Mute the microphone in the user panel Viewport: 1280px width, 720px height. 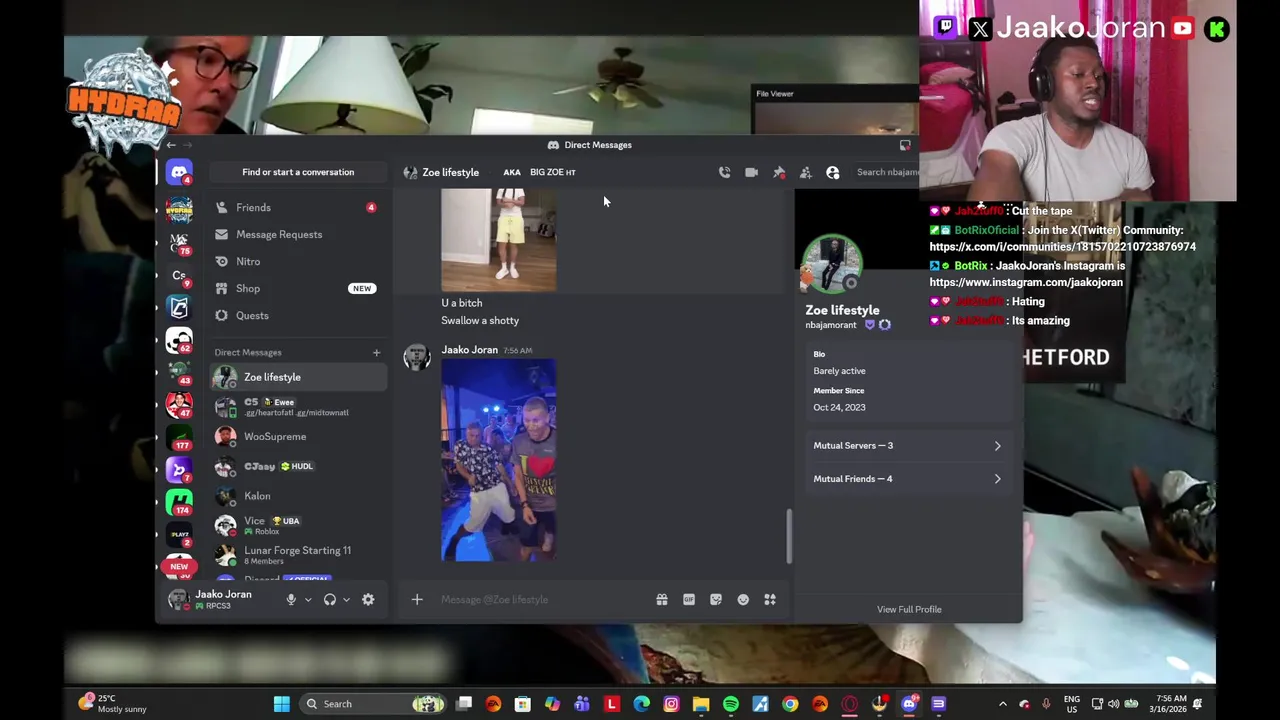click(291, 599)
